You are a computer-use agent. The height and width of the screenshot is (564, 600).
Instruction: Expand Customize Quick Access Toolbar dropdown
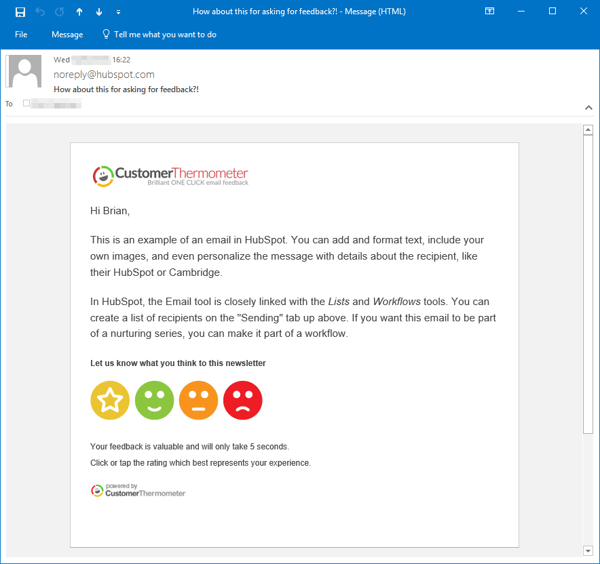coord(118,12)
